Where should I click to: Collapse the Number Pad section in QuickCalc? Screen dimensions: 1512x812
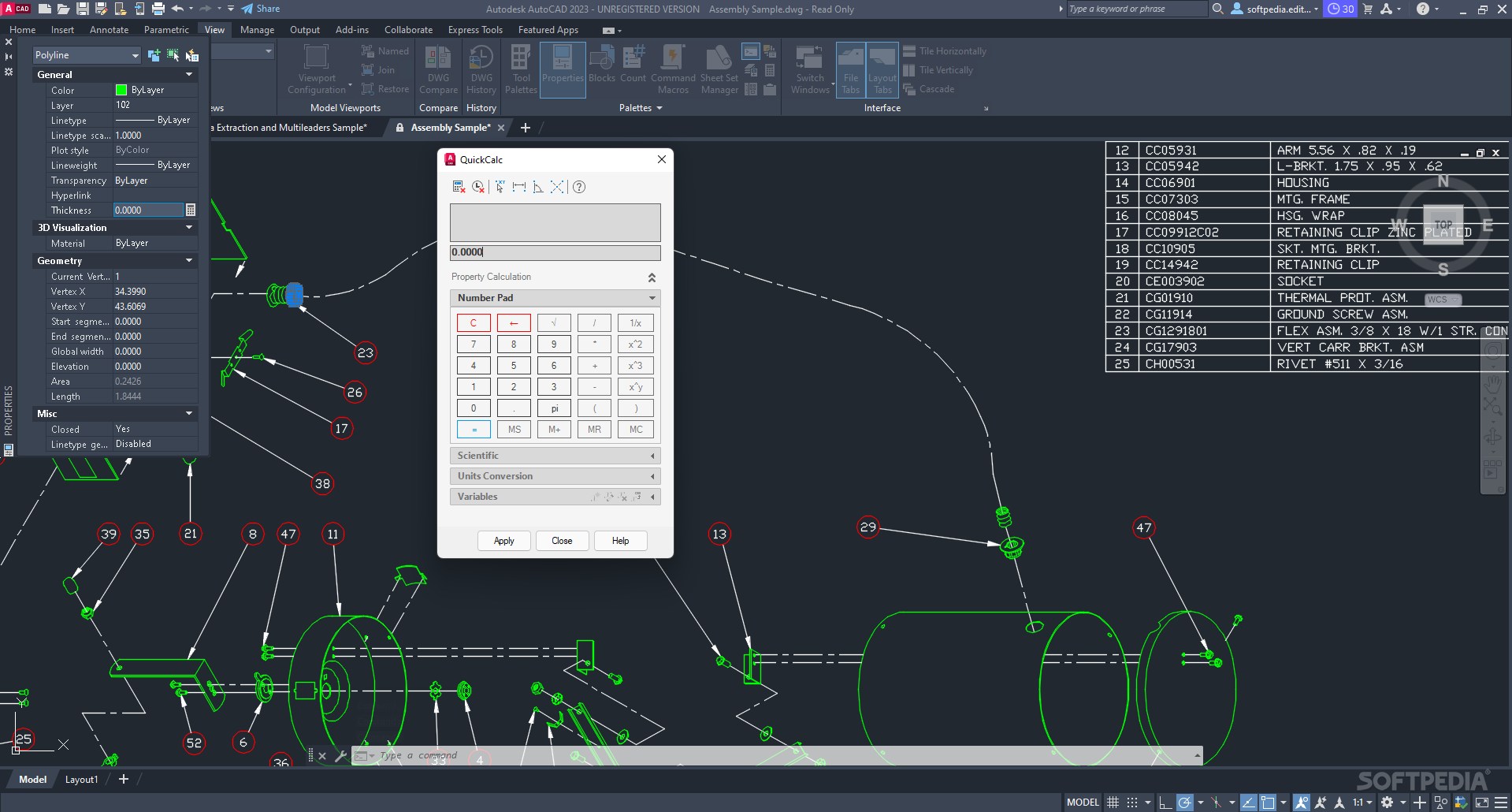(x=652, y=298)
